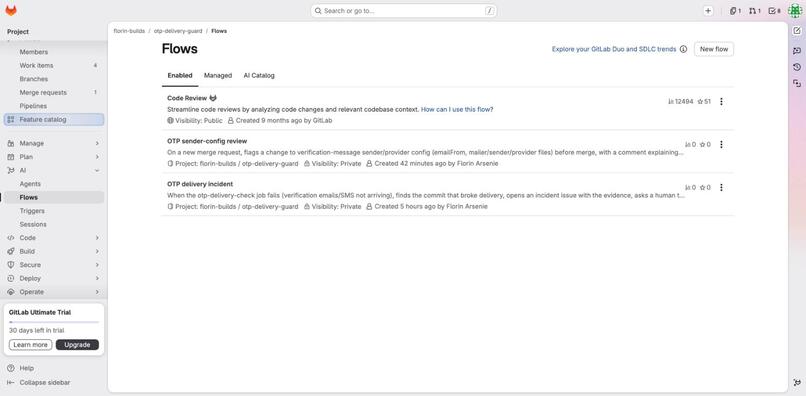
Task: Open the create new plus menu
Action: tap(708, 11)
